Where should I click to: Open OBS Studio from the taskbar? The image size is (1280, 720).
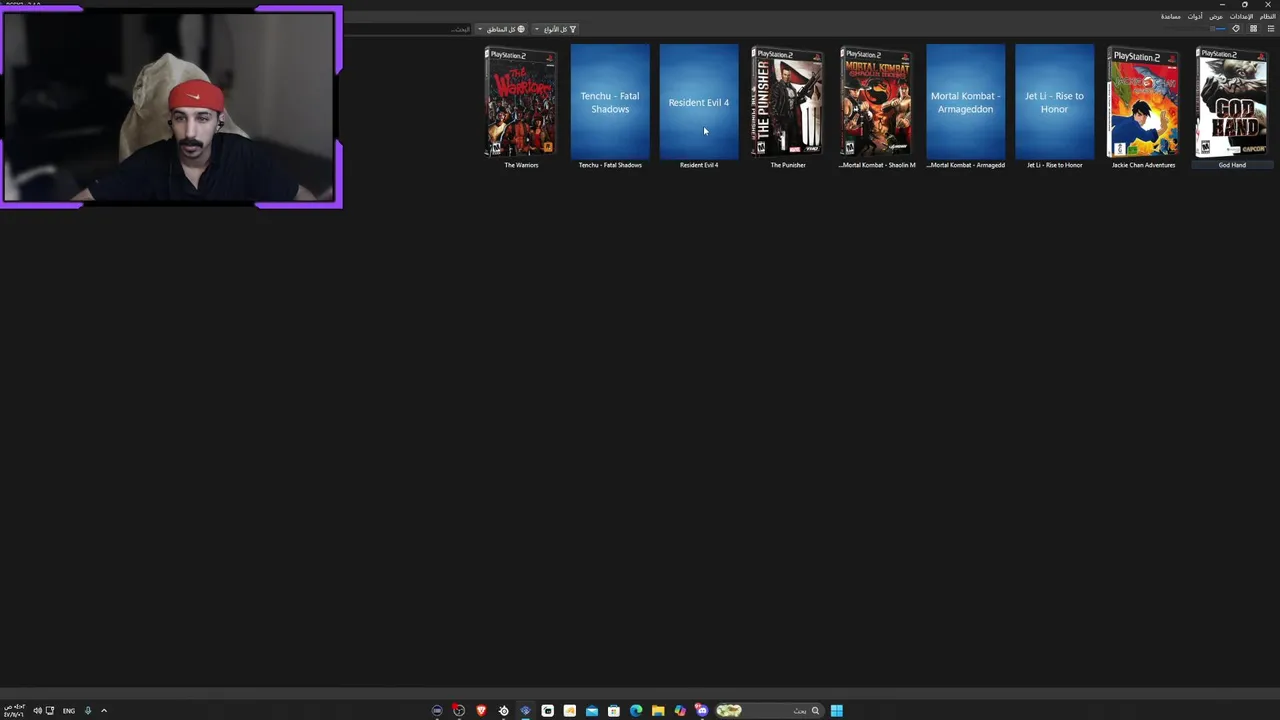459,710
